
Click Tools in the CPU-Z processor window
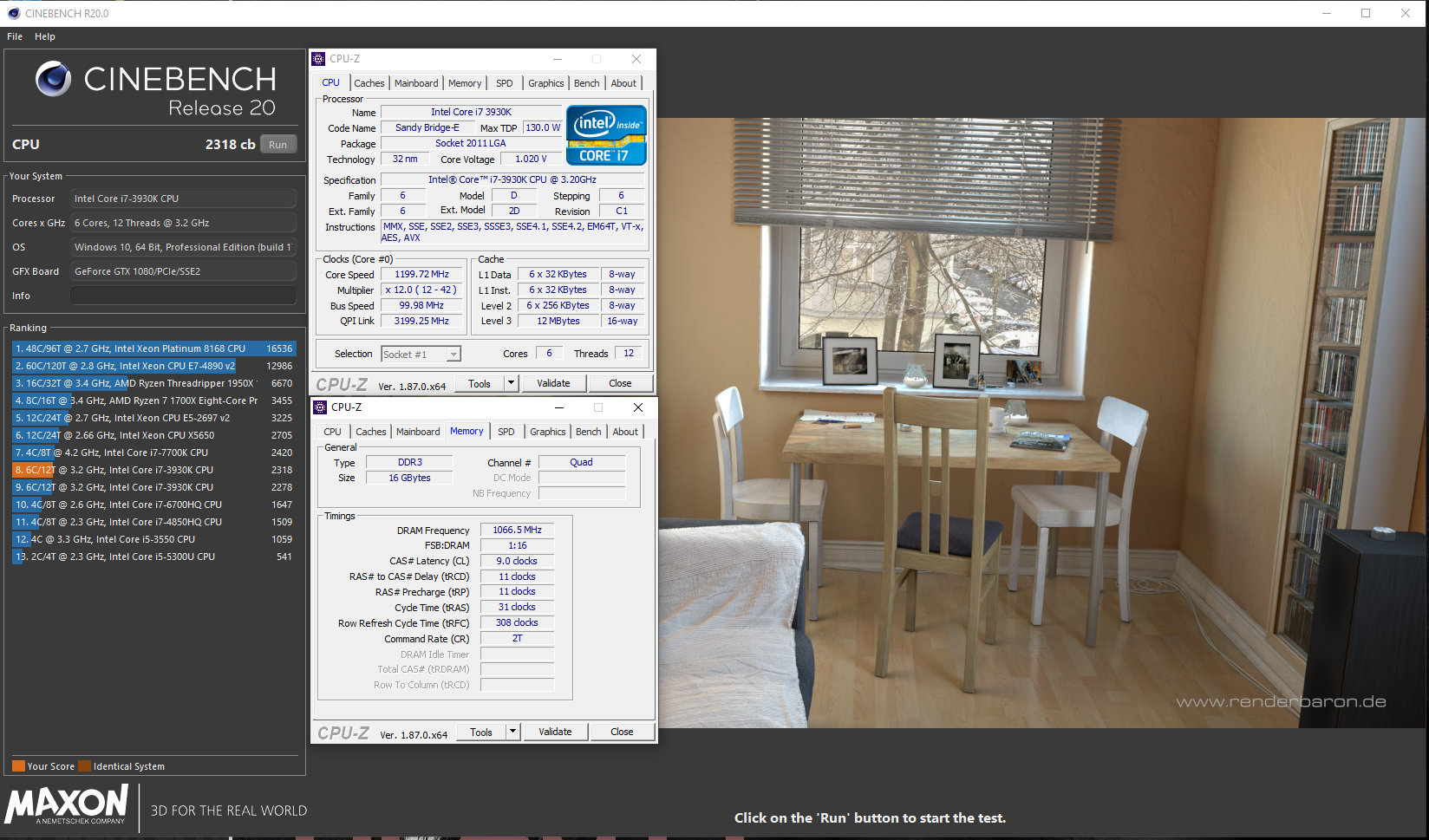coord(480,383)
